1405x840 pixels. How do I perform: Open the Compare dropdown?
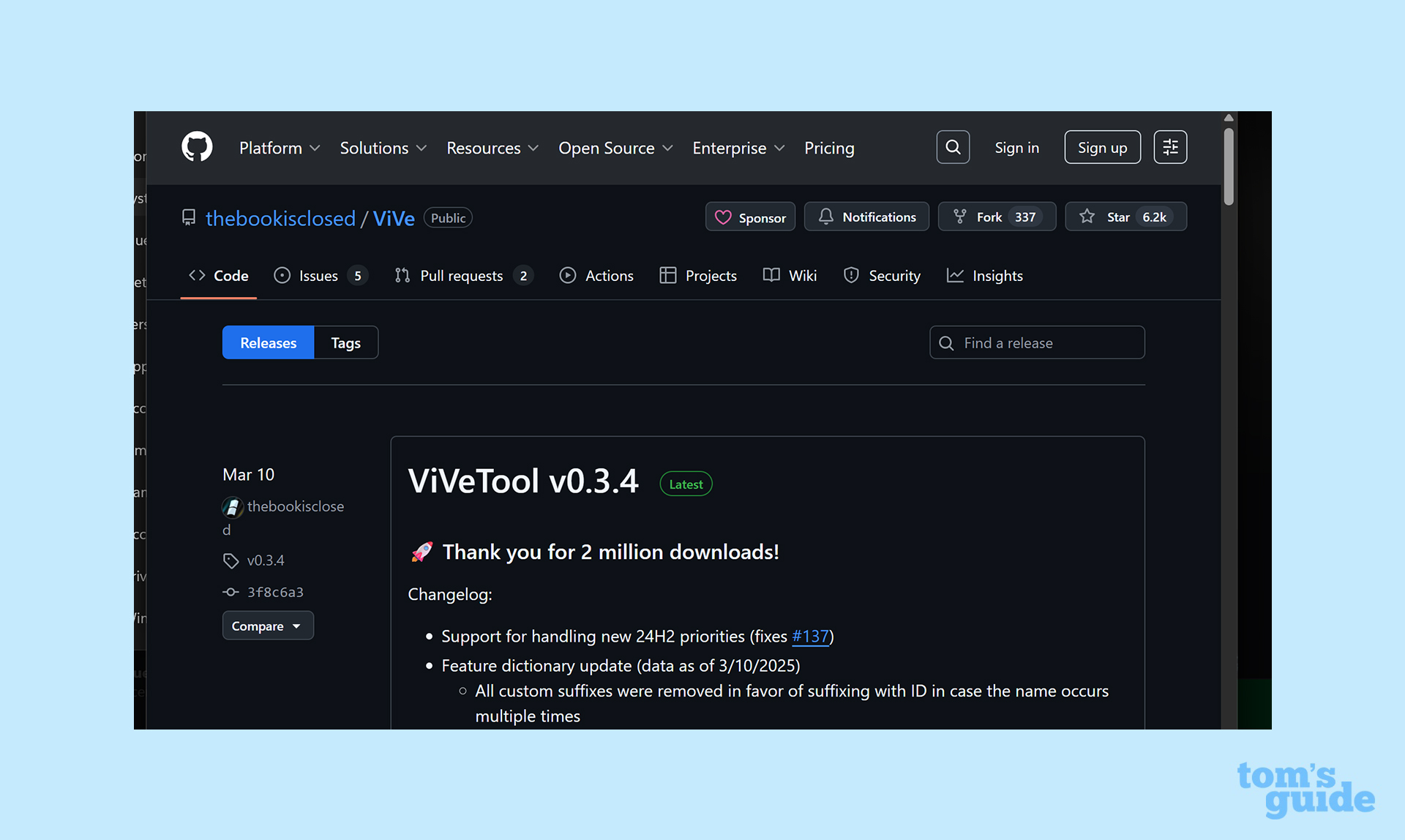pyautogui.click(x=268, y=626)
